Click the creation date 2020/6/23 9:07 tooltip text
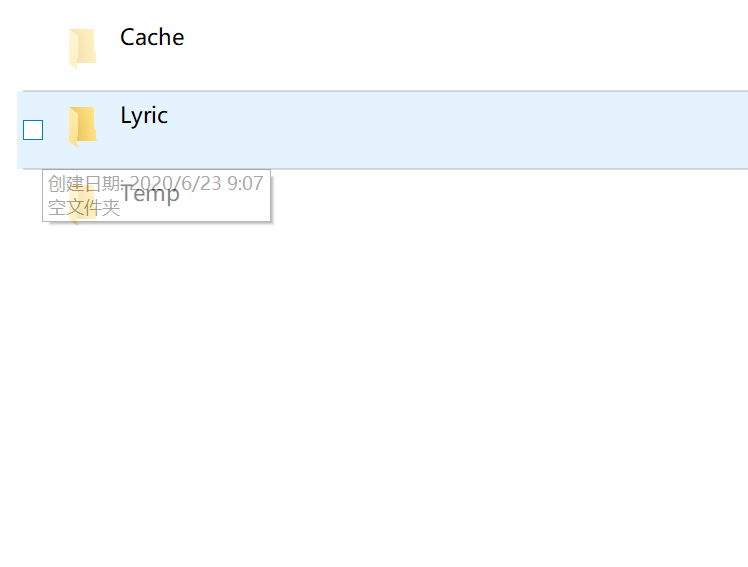Image resolution: width=748 pixels, height=567 pixels. coord(196,184)
